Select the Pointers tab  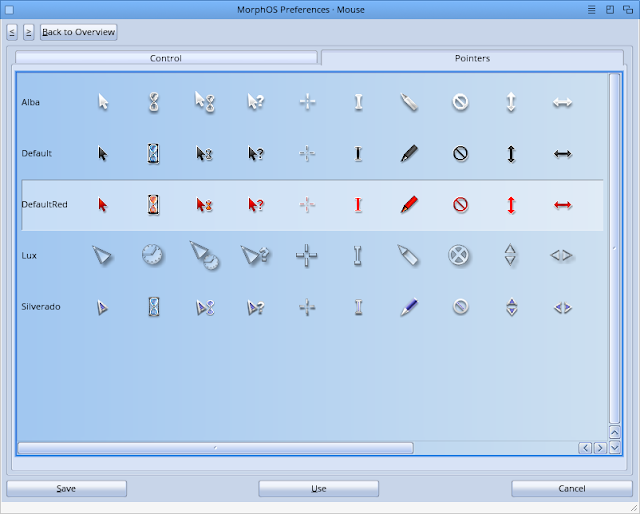coord(472,58)
